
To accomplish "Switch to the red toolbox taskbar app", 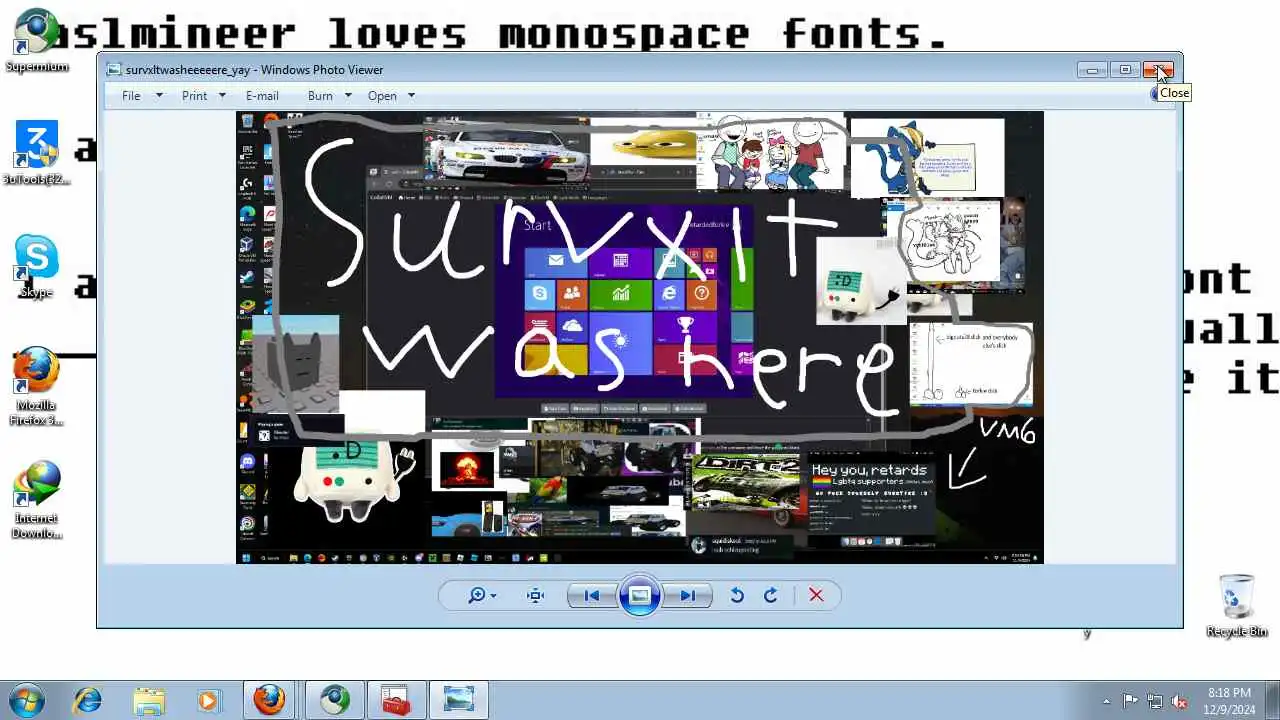I will 397,700.
